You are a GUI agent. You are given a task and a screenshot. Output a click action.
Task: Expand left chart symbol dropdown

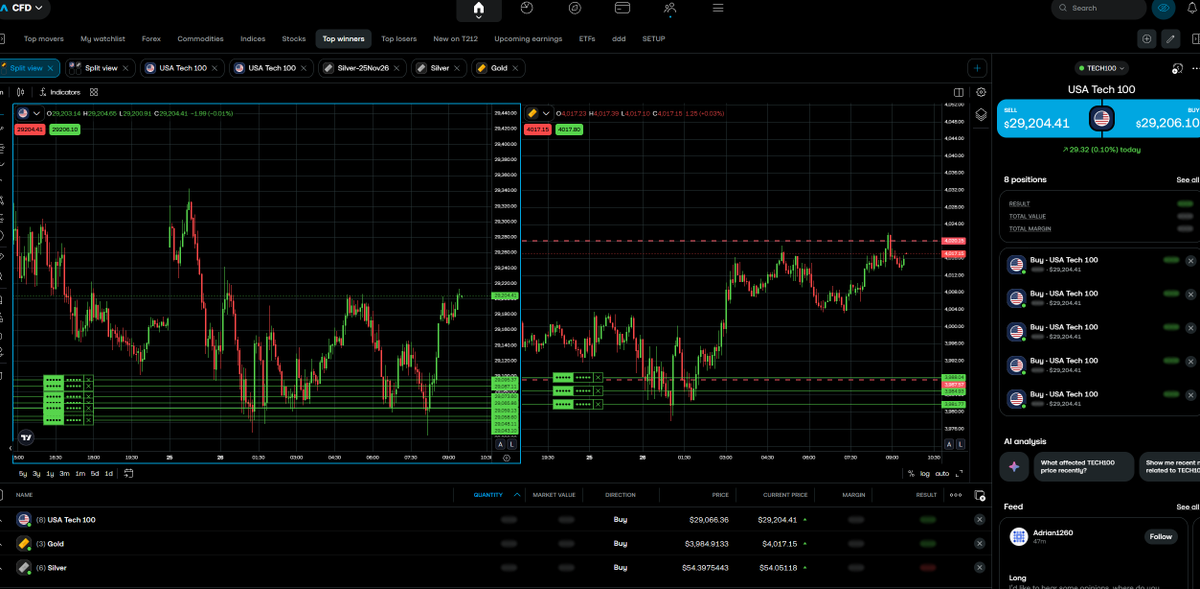coord(37,113)
